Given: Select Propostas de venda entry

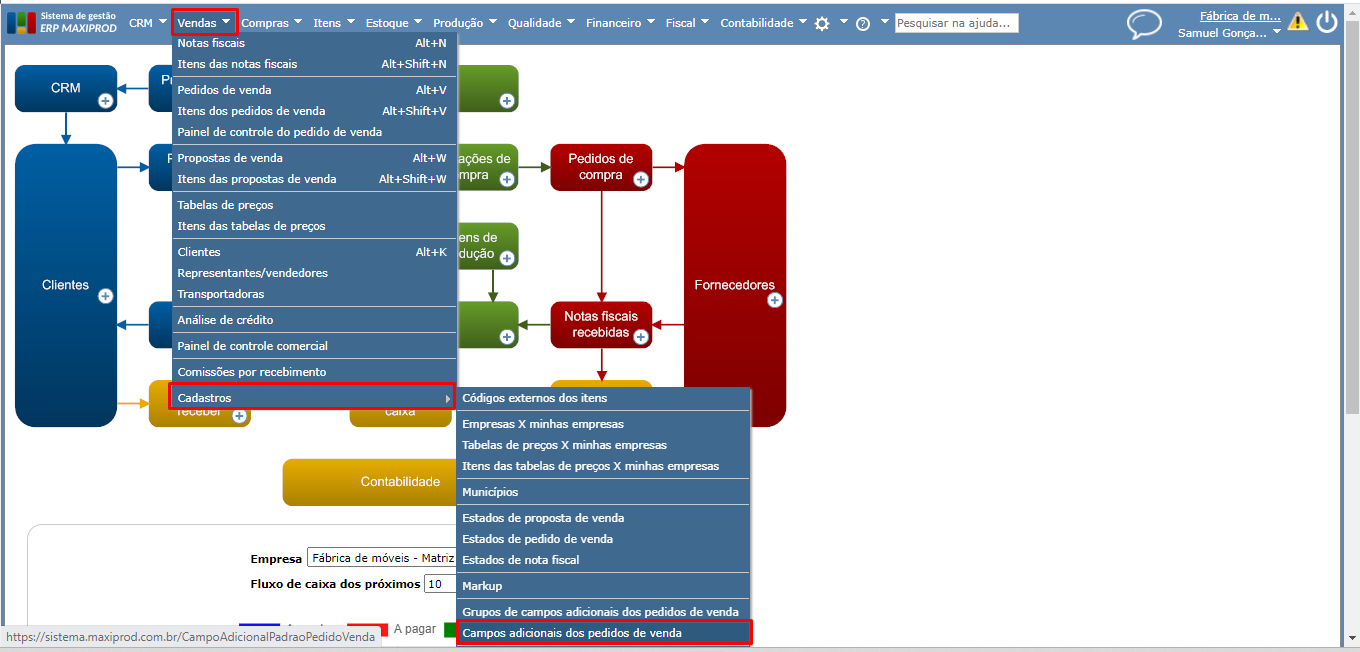Looking at the screenshot, I should (314, 158).
